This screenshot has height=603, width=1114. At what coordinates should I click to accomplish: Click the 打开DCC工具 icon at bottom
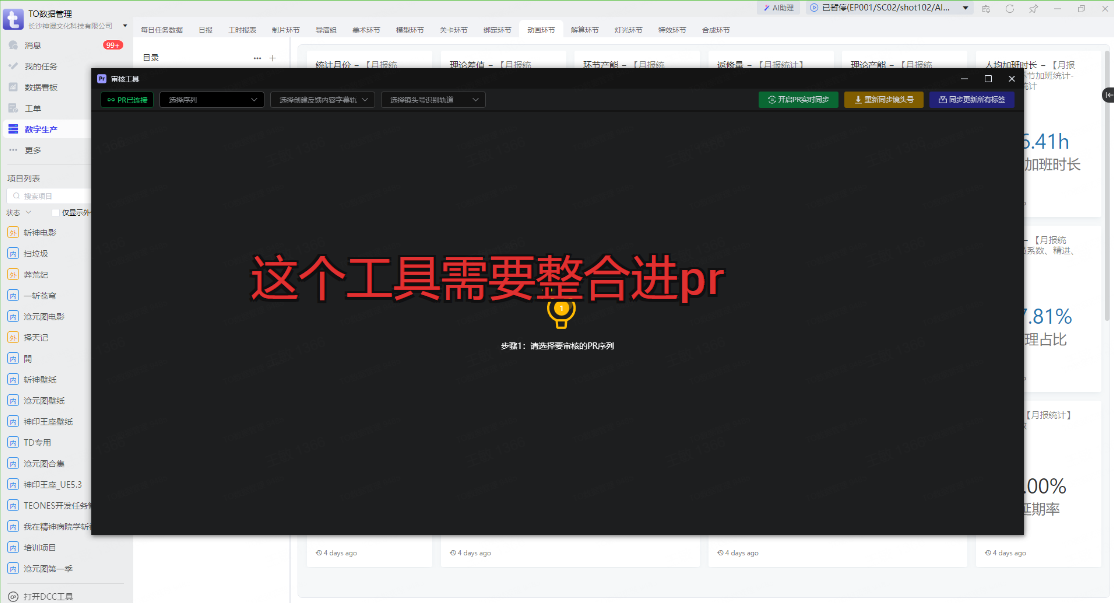(13, 596)
